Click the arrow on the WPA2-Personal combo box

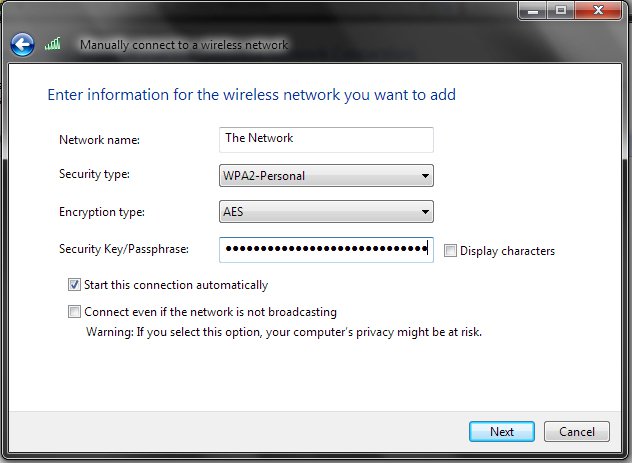coord(425,176)
